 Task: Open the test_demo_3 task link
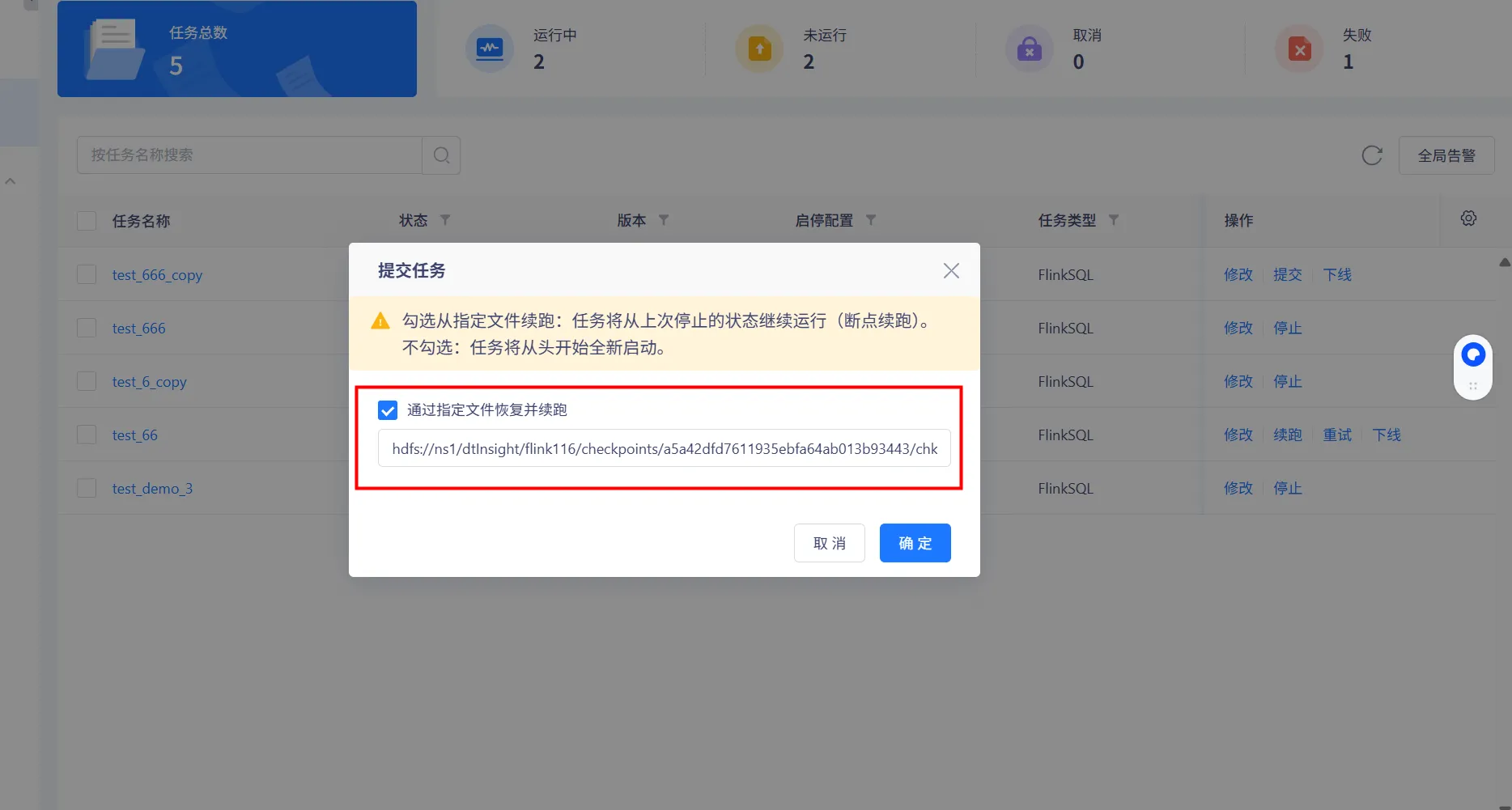tap(152, 489)
